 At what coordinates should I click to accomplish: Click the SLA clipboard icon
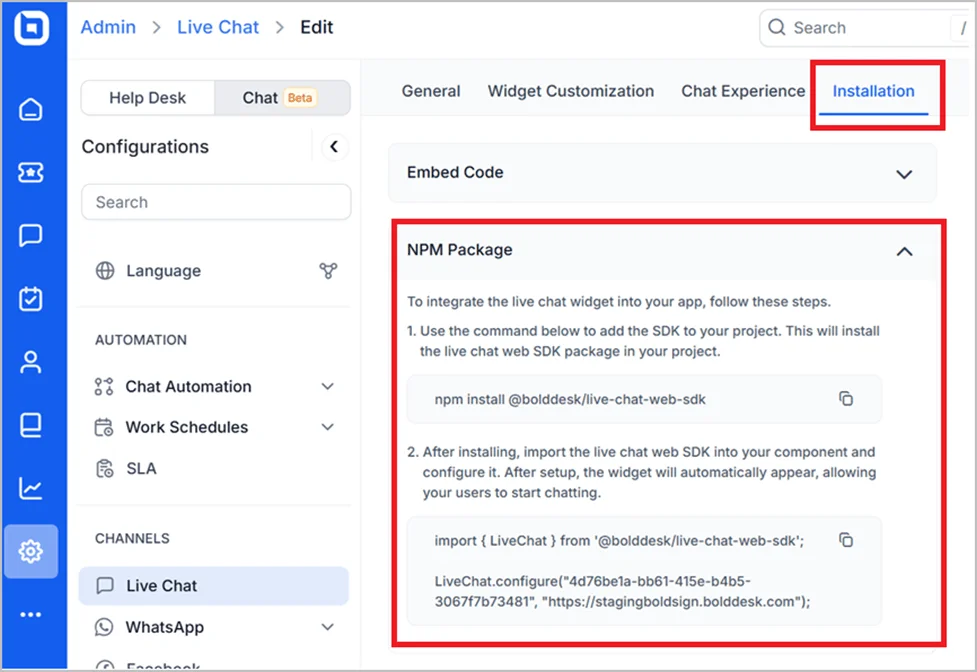click(x=105, y=468)
